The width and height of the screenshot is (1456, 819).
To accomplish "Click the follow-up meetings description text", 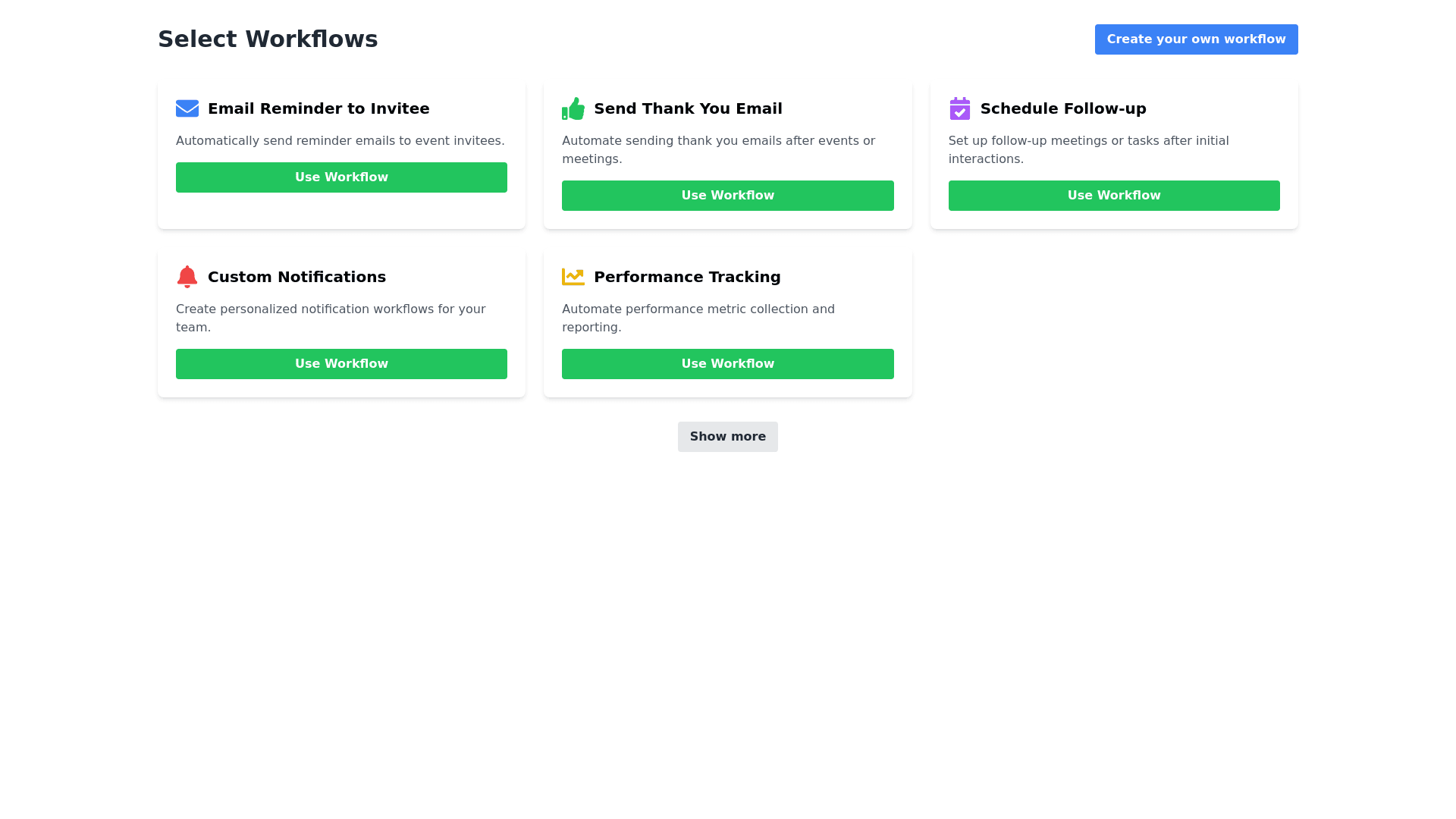I will click(1088, 149).
